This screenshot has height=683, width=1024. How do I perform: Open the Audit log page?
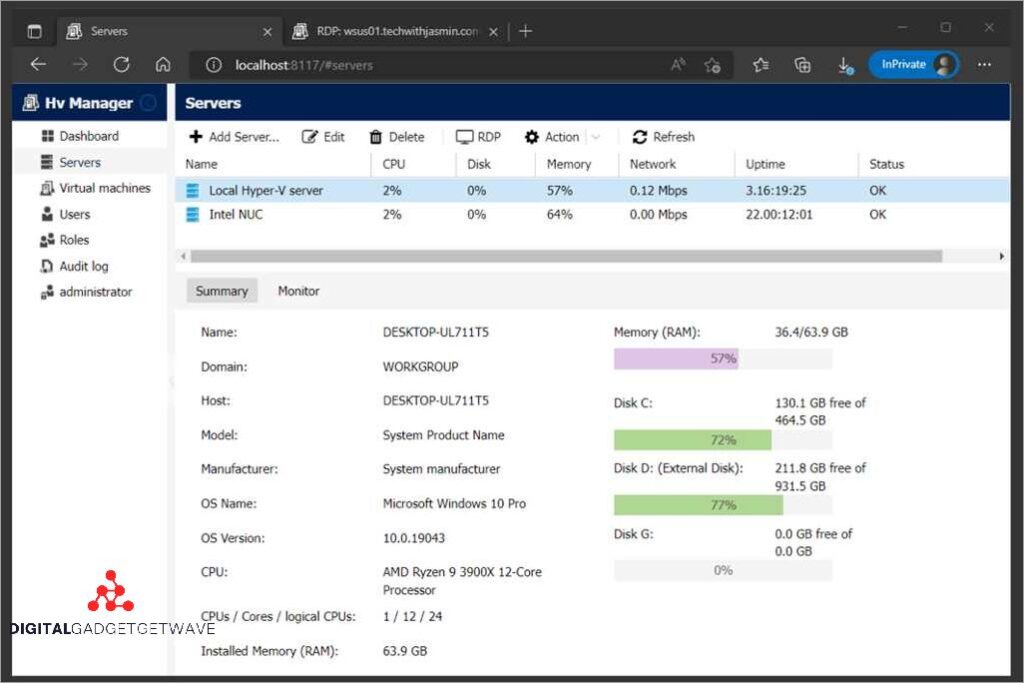tap(83, 266)
